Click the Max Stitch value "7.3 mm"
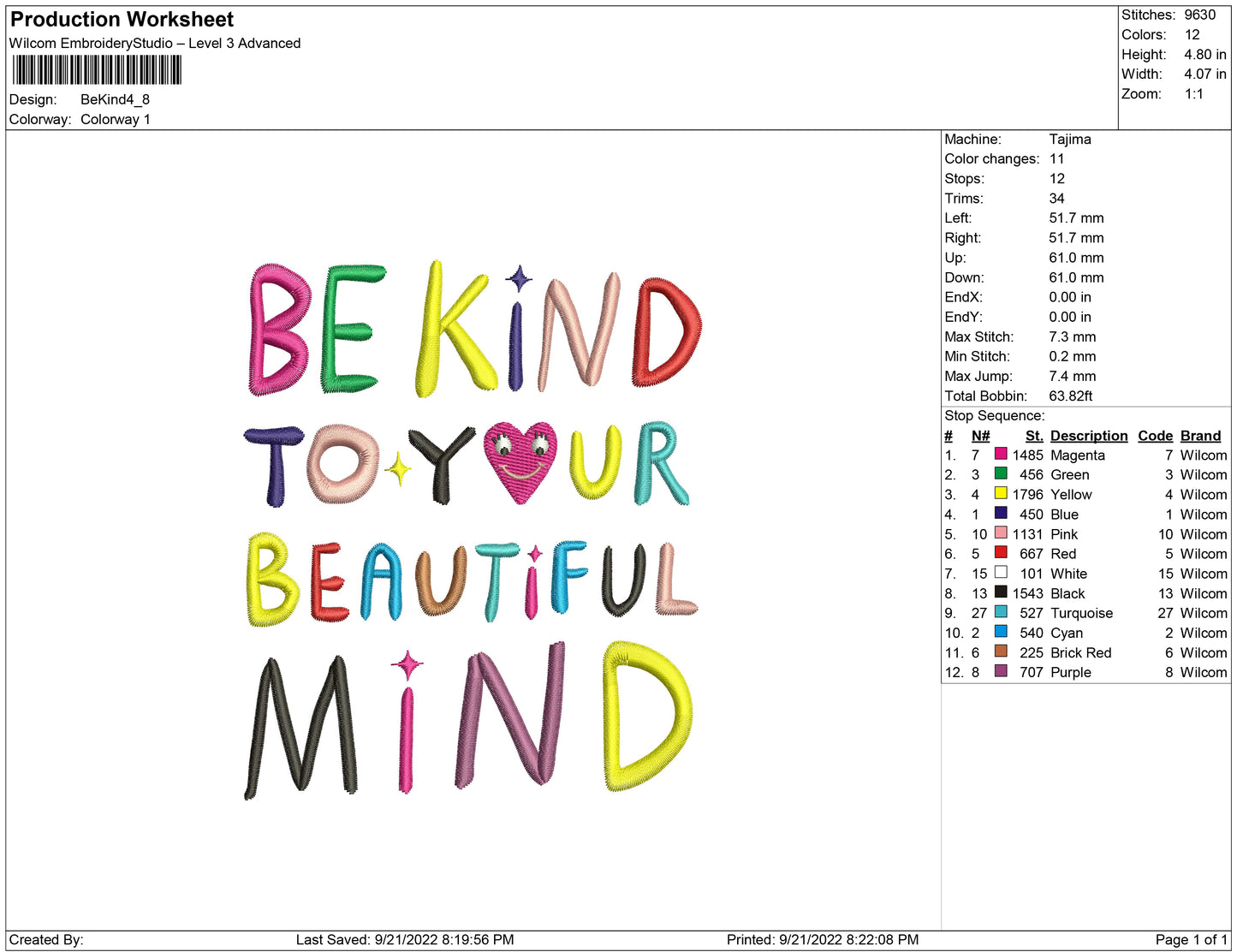The image size is (1237, 952). pyautogui.click(x=1072, y=337)
